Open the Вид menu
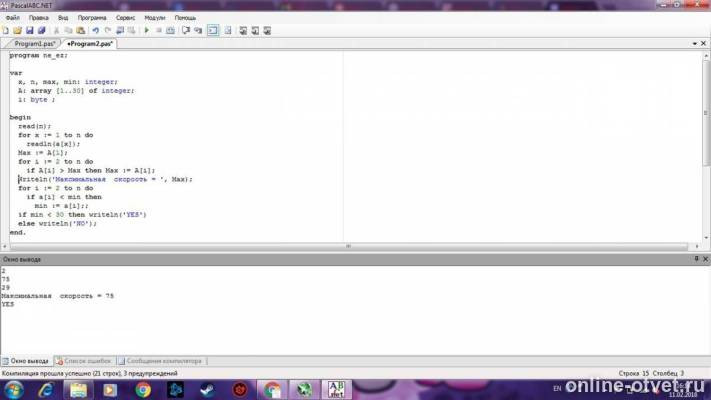This screenshot has height=400, width=711. pos(63,18)
